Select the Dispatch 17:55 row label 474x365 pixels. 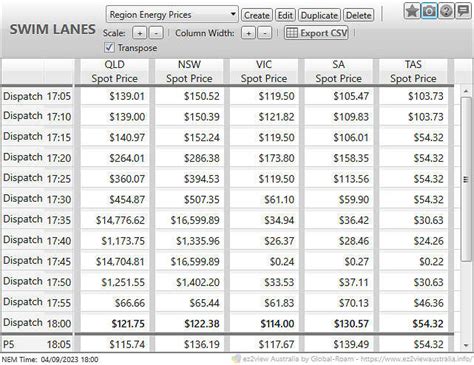point(37,302)
